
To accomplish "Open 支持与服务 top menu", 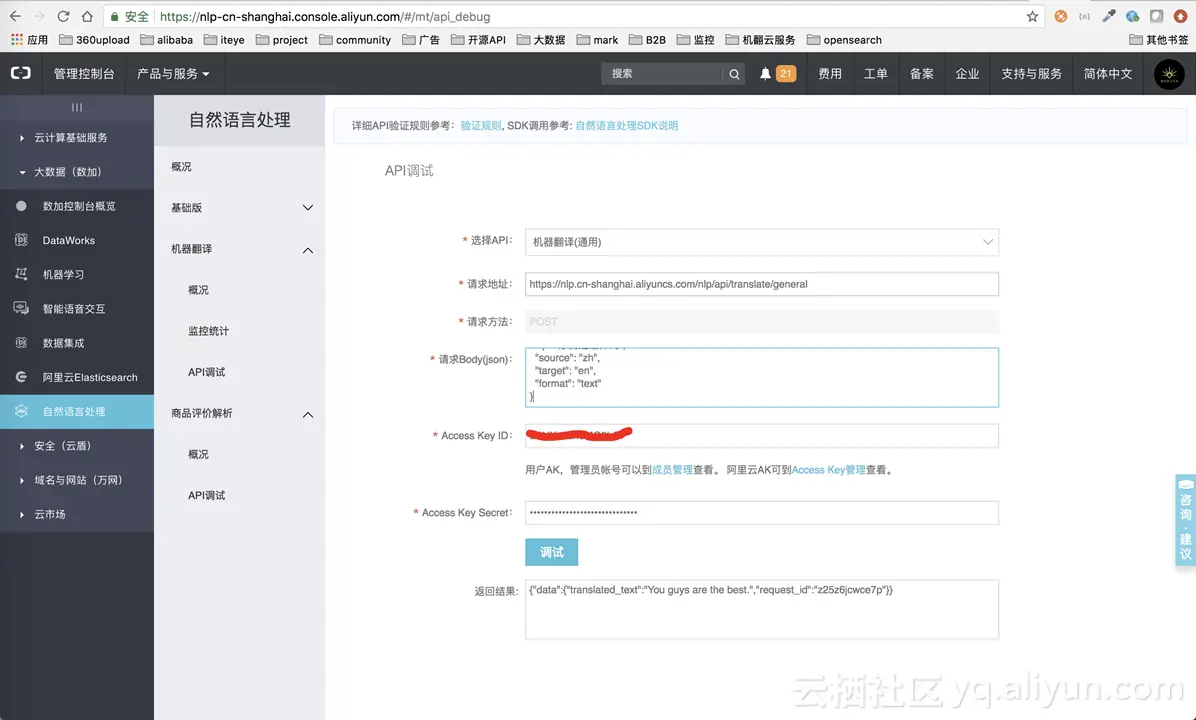I will [1031, 73].
